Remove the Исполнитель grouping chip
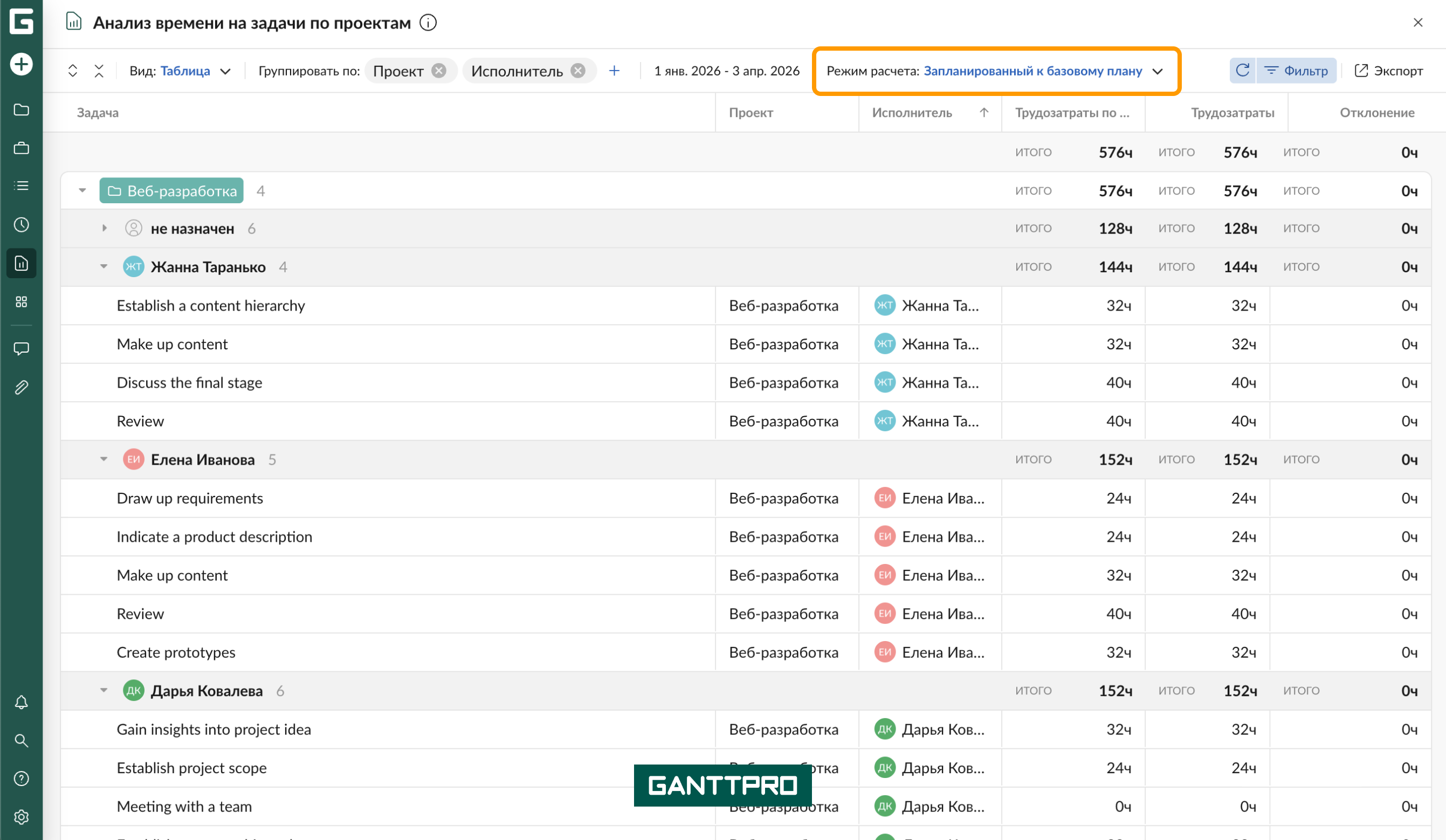 (579, 71)
